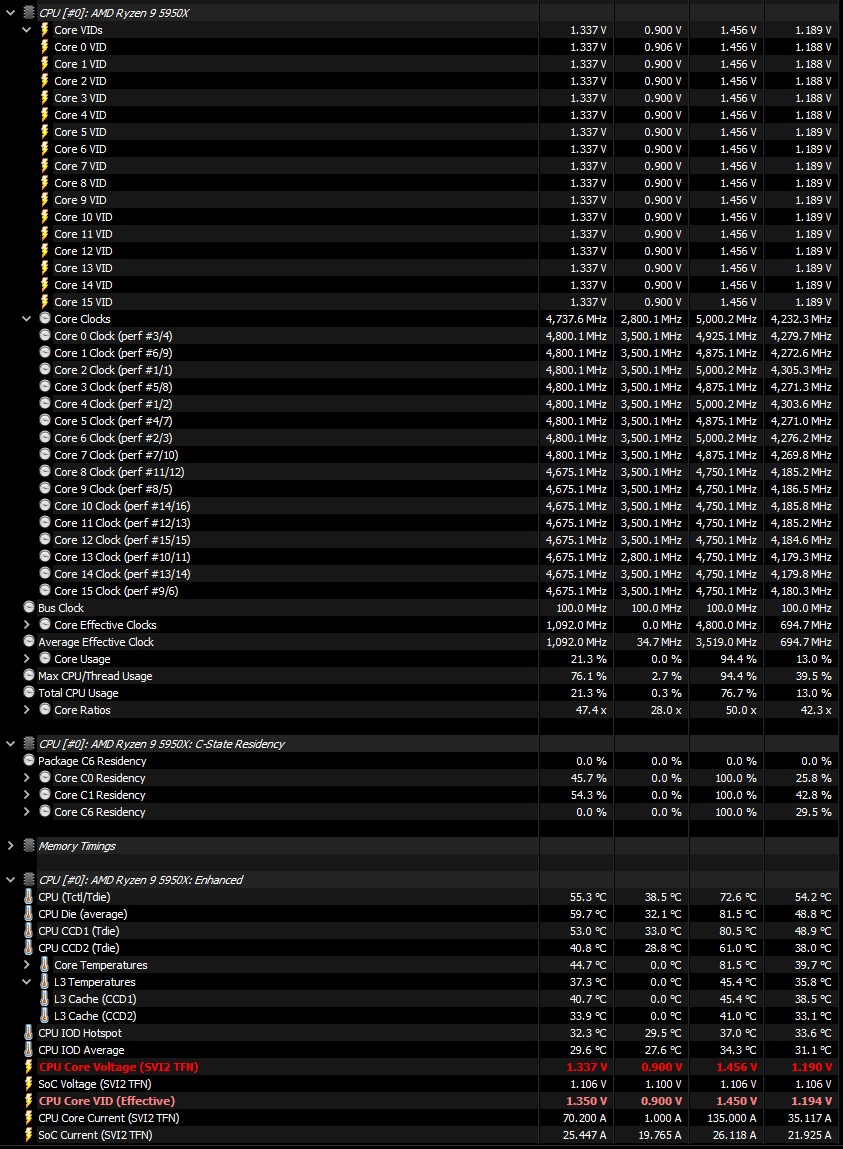Click the lightning icon next to Core 7 VID
This screenshot has width=843, height=1149.
point(45,166)
